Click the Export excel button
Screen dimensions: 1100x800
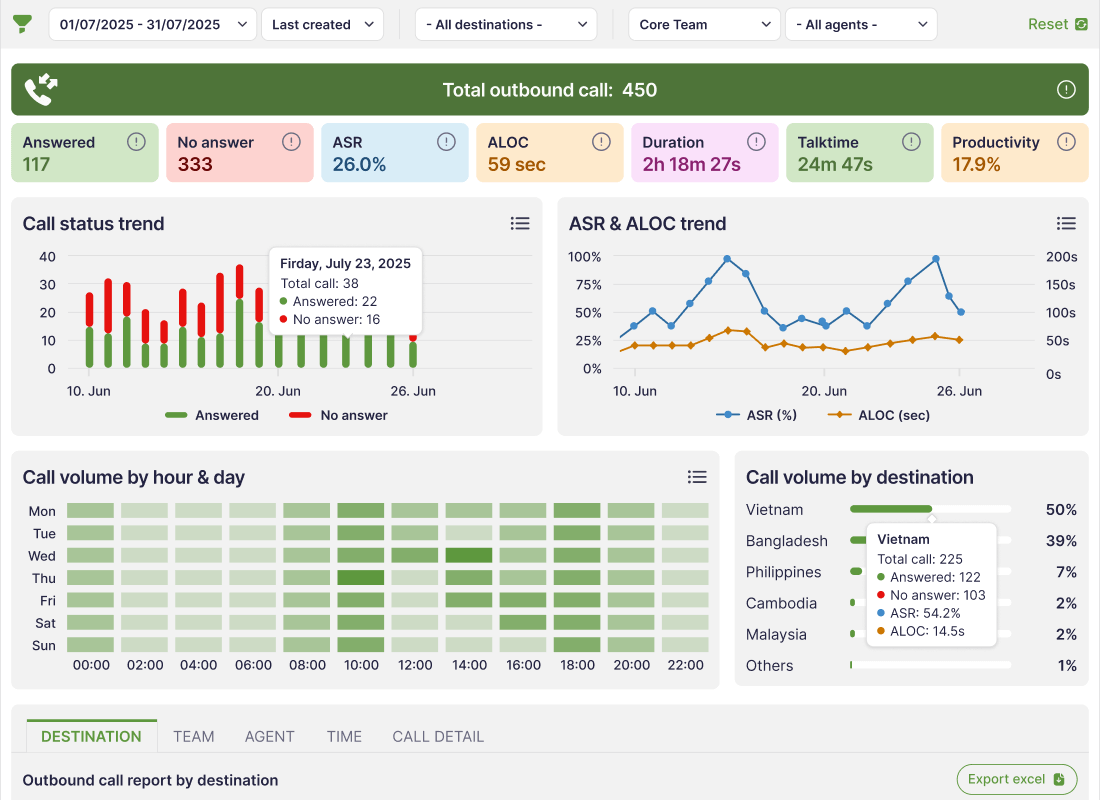click(x=1016, y=779)
